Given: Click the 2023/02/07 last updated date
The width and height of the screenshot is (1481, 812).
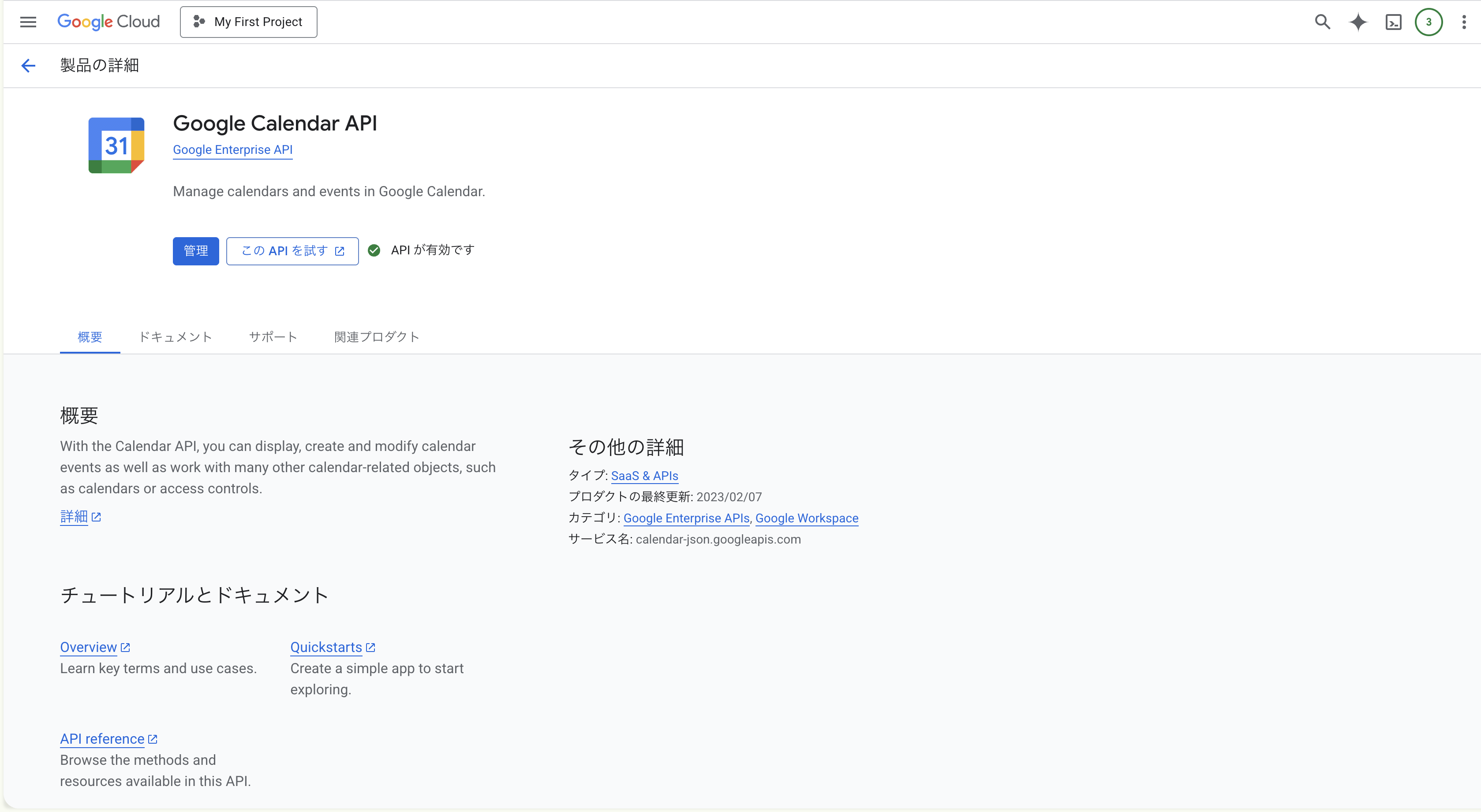Looking at the screenshot, I should click(x=729, y=496).
